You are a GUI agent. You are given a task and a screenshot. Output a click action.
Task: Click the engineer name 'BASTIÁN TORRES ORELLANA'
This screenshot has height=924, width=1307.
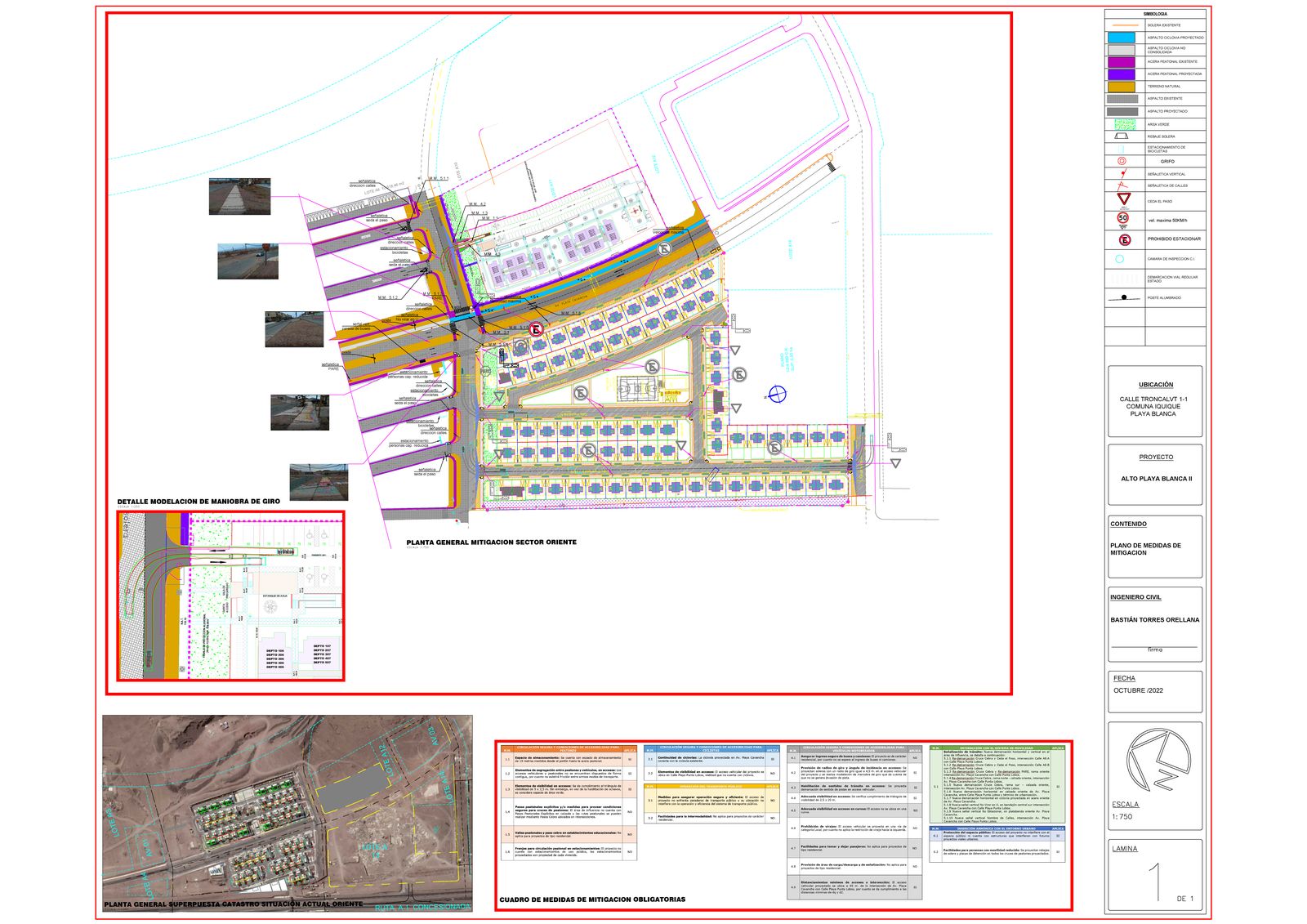(1155, 620)
